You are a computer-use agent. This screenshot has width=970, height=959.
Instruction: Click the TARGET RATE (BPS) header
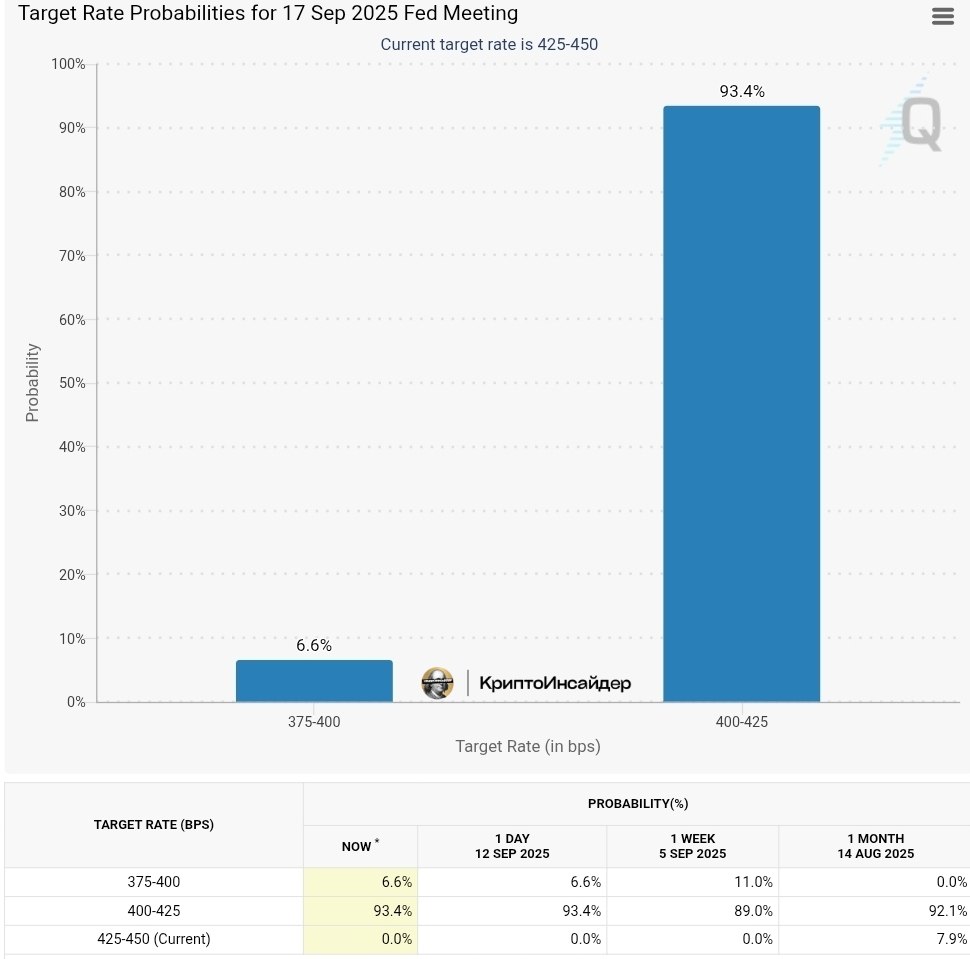click(154, 825)
